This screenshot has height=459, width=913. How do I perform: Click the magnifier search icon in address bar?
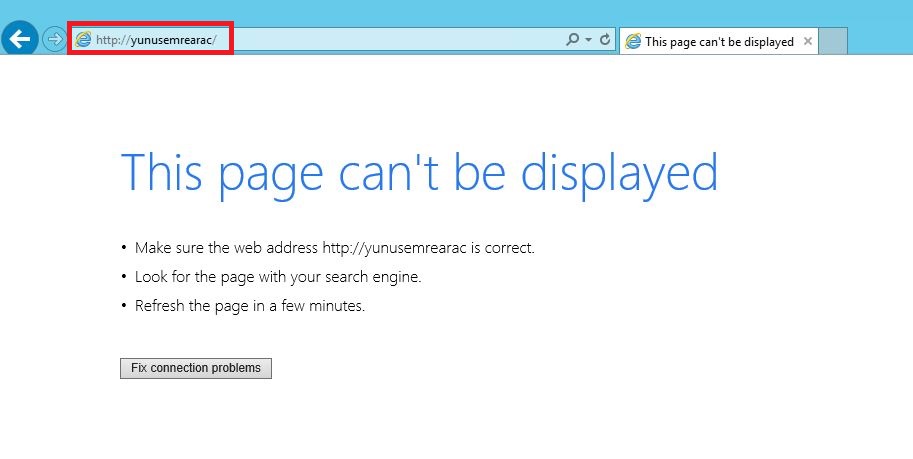pyautogui.click(x=572, y=40)
